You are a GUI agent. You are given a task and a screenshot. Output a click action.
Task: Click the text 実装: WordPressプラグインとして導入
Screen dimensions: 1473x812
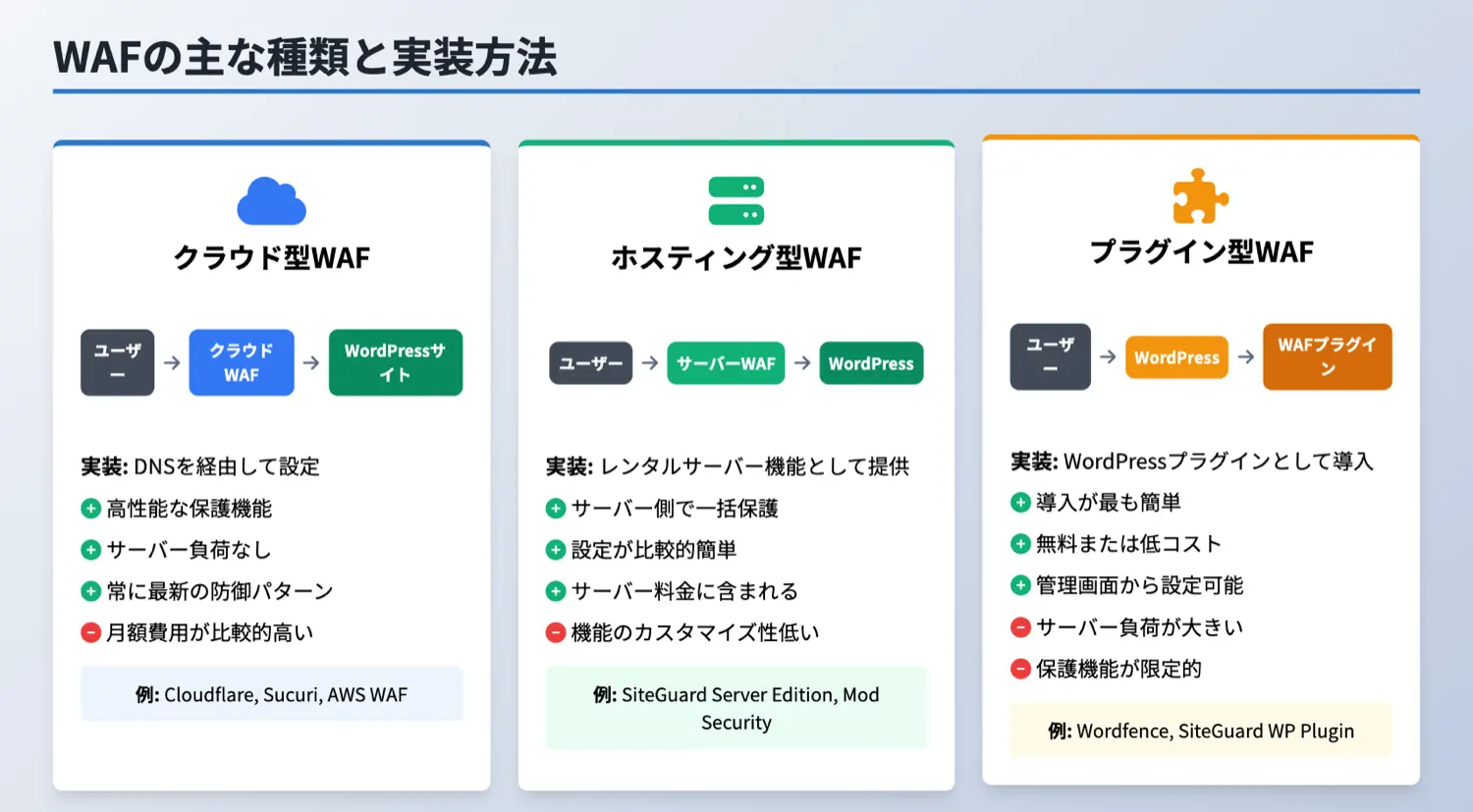[x=1192, y=460]
